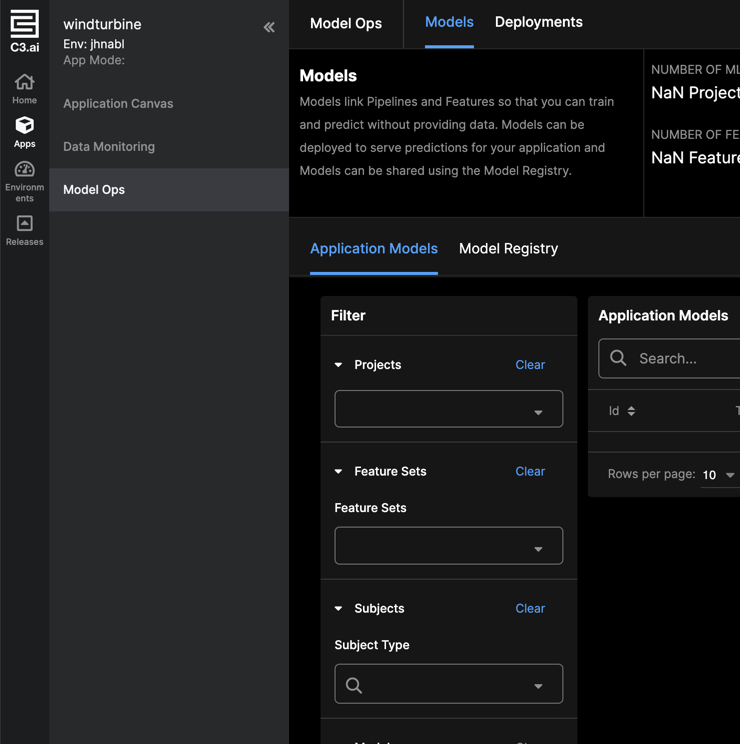Screen dimensions: 740x744
Task: Click the C3.ai logo icon
Action: coord(24,25)
